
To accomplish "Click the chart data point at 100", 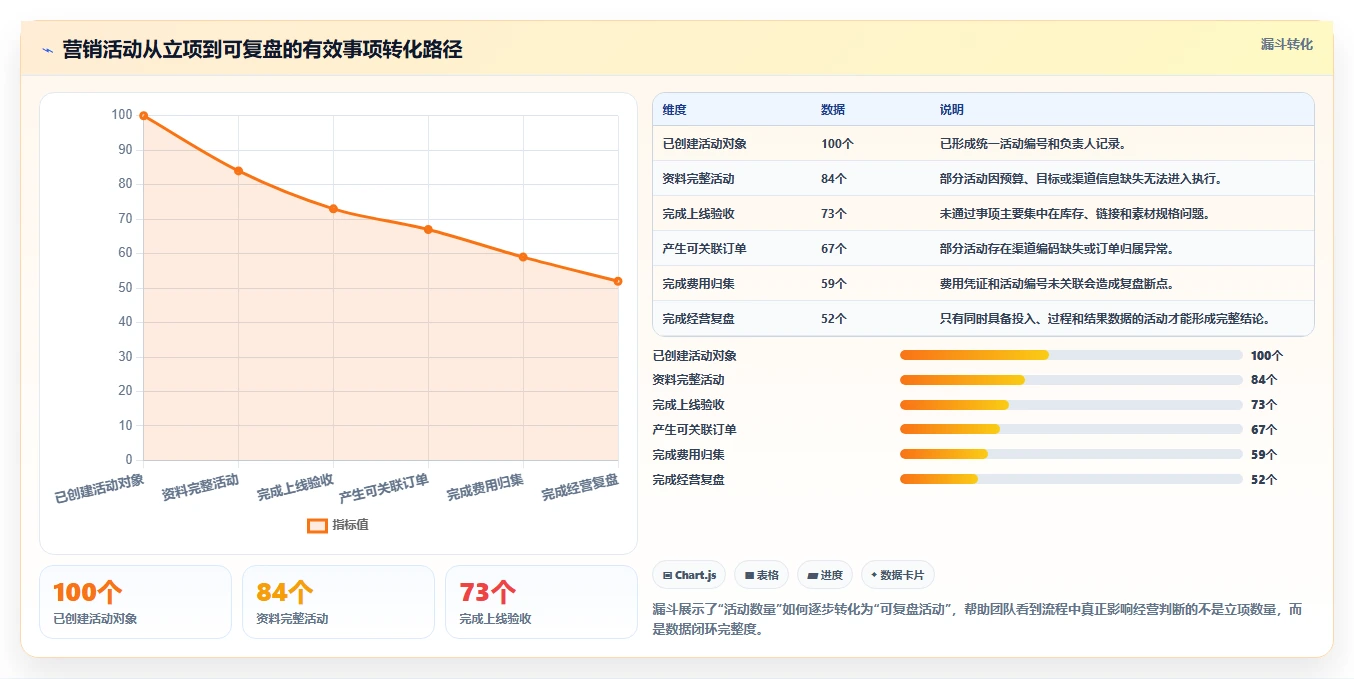I will click(144, 116).
